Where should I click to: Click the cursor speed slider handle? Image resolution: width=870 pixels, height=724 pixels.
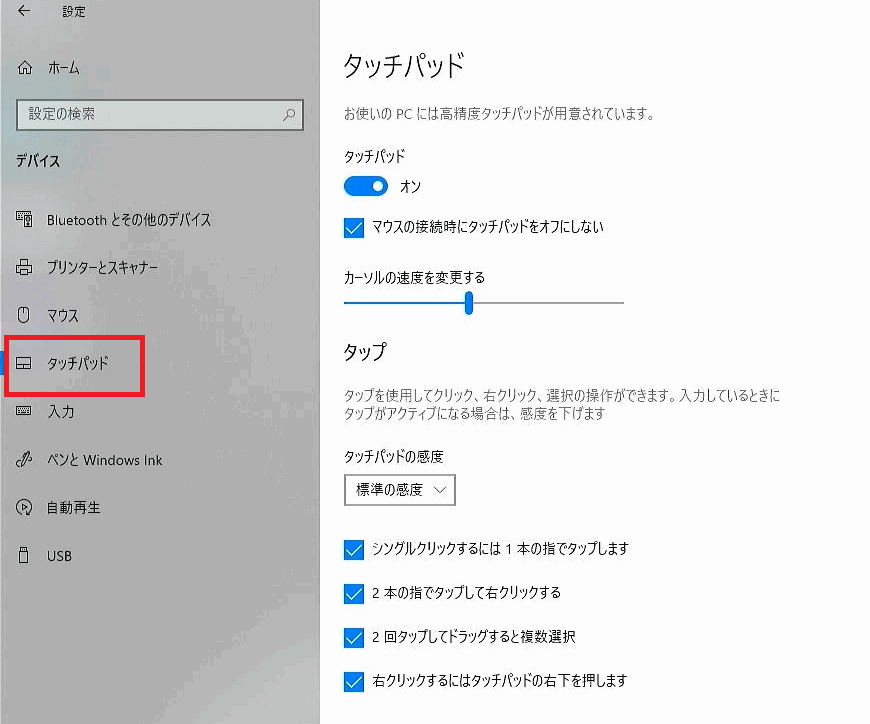click(x=469, y=303)
